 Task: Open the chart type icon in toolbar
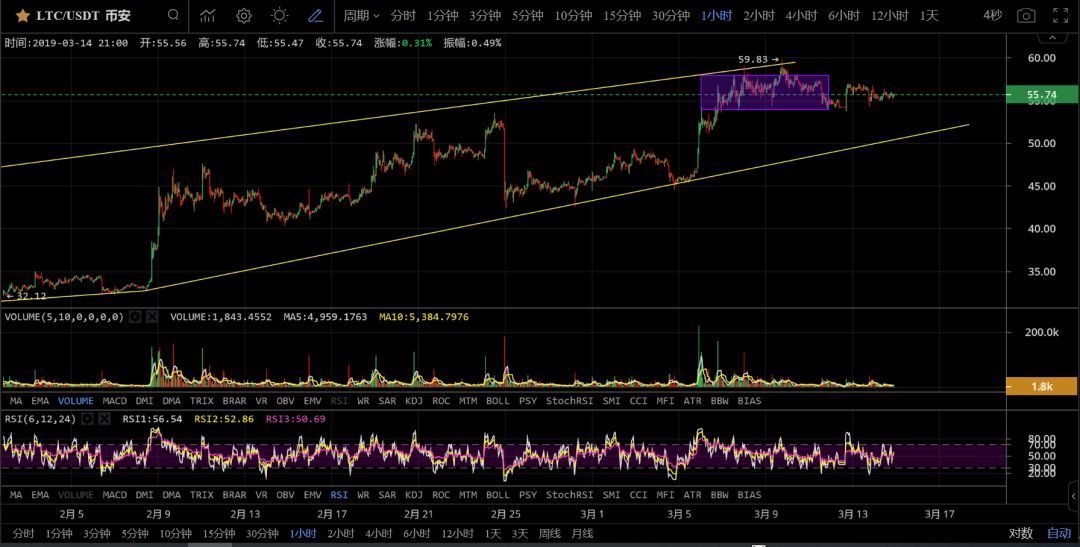pyautogui.click(x=207, y=15)
